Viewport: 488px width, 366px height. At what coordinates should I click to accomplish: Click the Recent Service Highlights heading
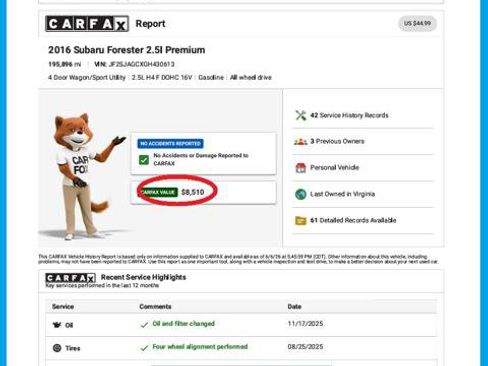(144, 277)
